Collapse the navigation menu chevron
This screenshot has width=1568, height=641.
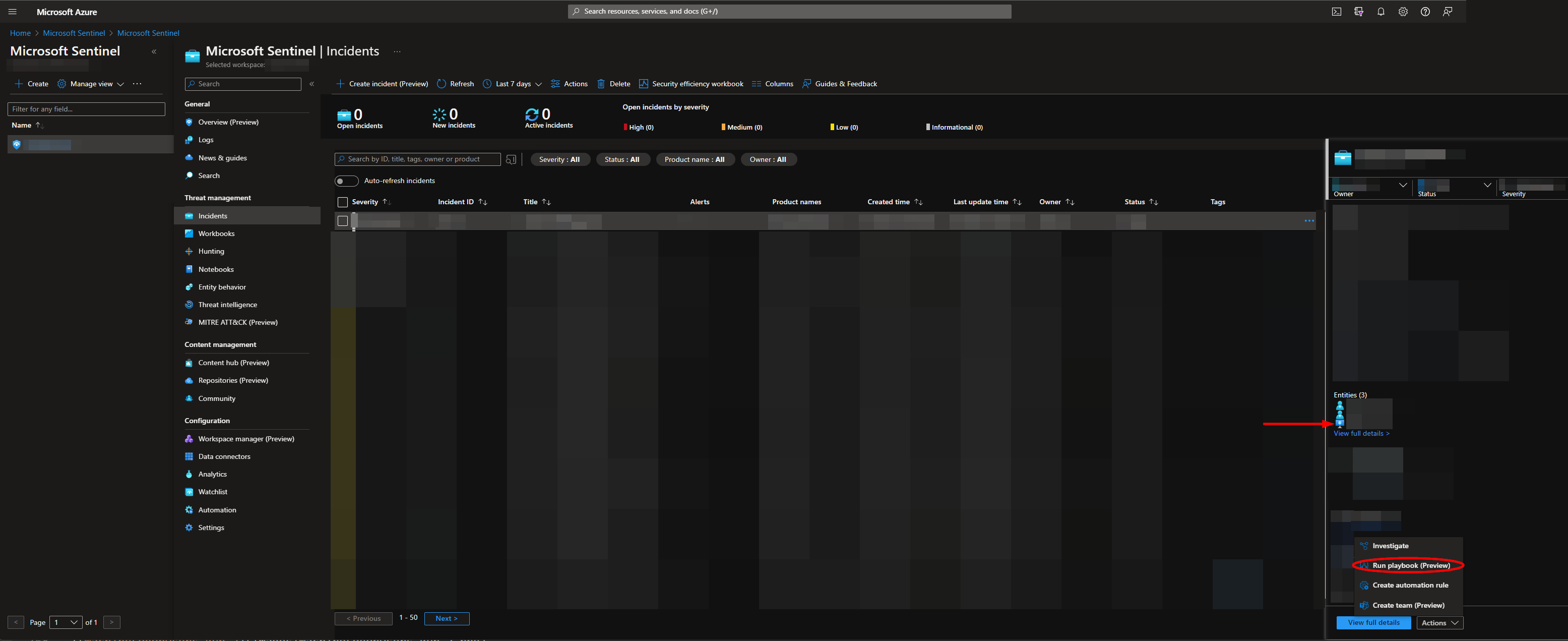pos(311,84)
